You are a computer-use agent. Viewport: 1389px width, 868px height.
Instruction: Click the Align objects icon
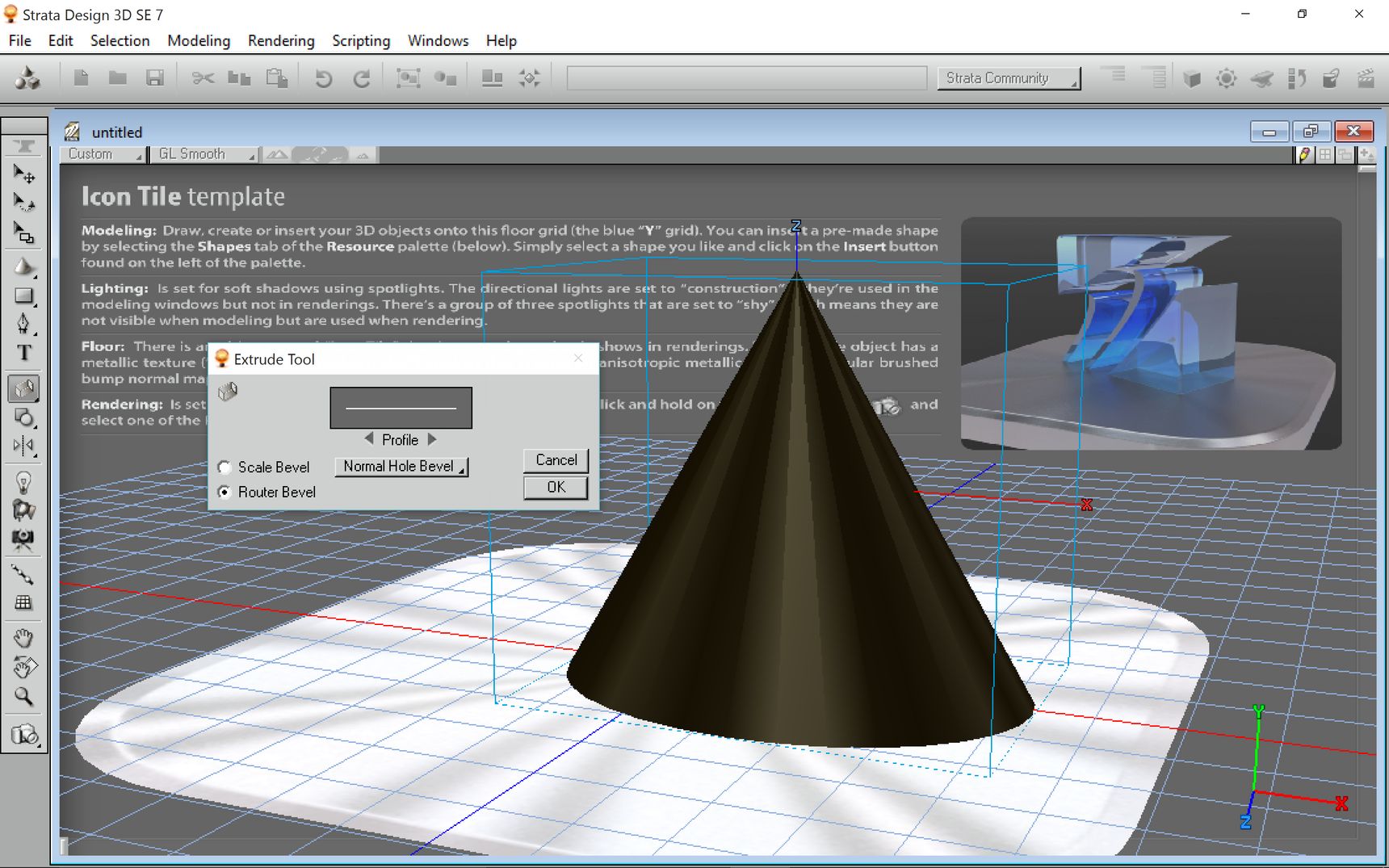tap(492, 78)
